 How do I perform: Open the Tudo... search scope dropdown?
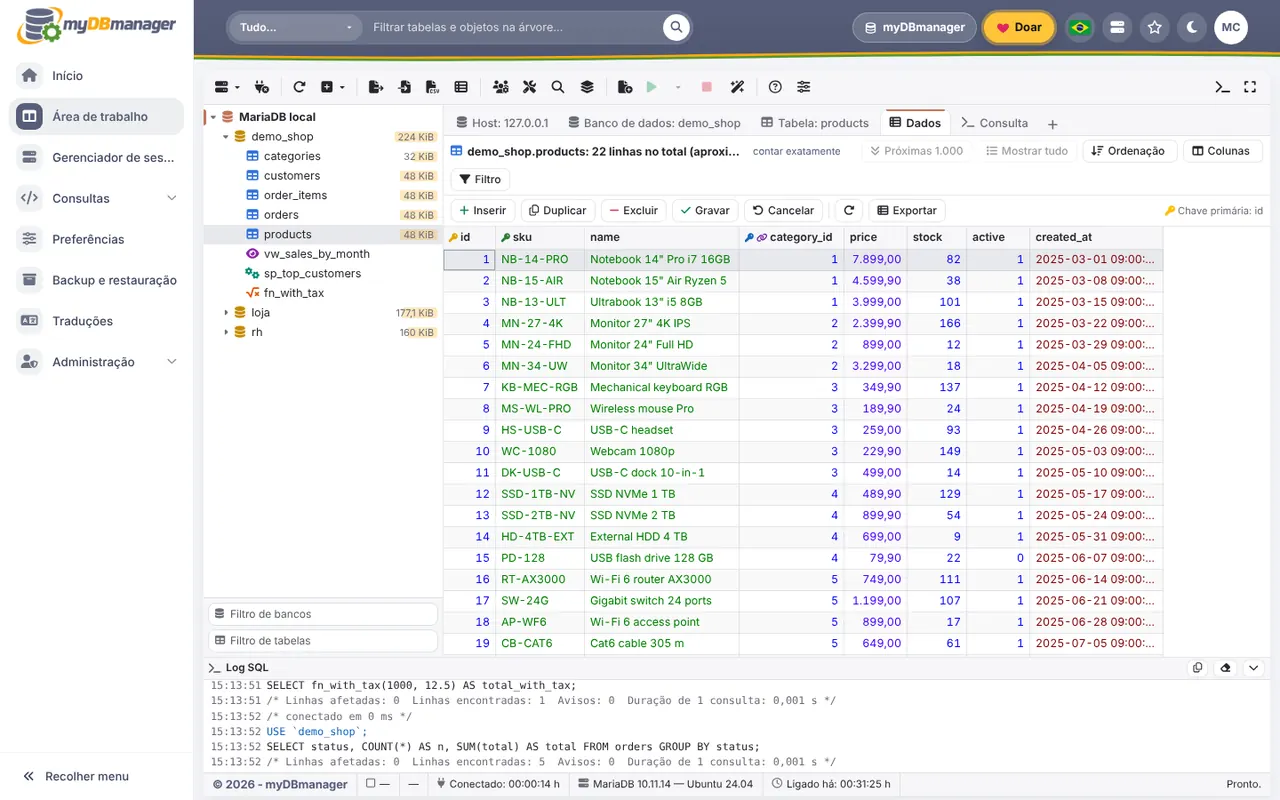[296, 28]
